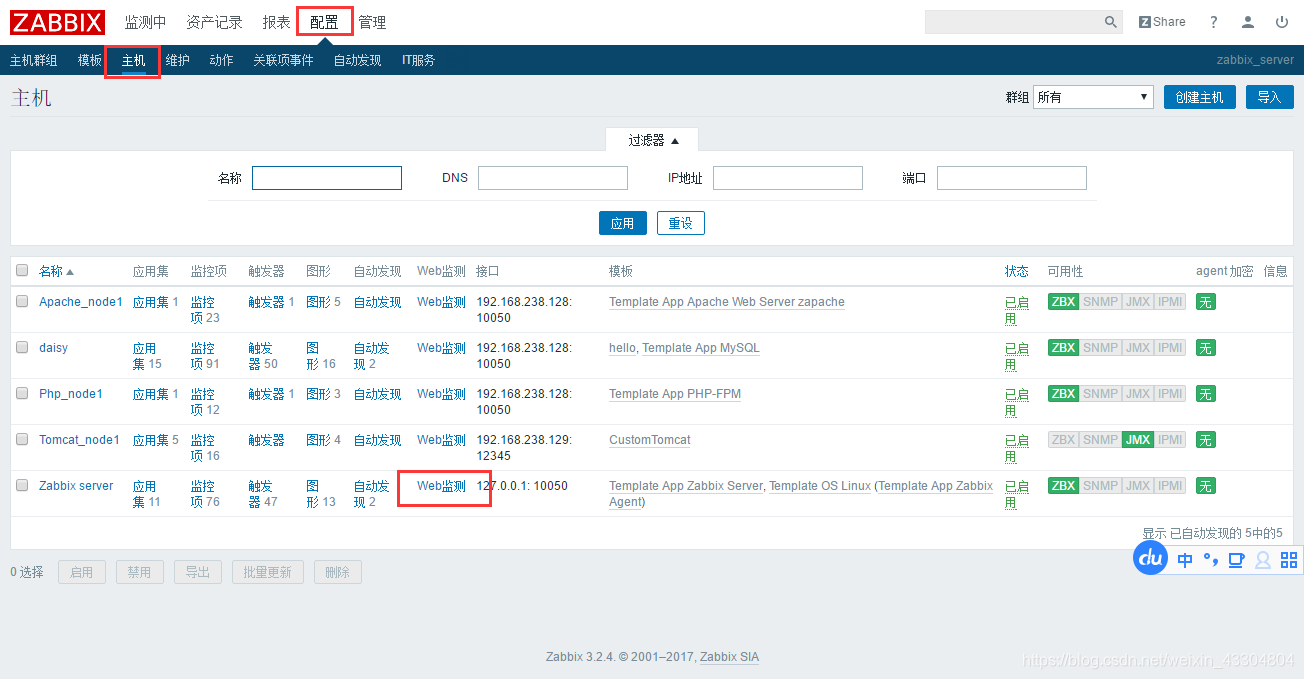This screenshot has height=679, width=1304.
Task: Focus the 端口 filter input
Action: pos(1012,178)
